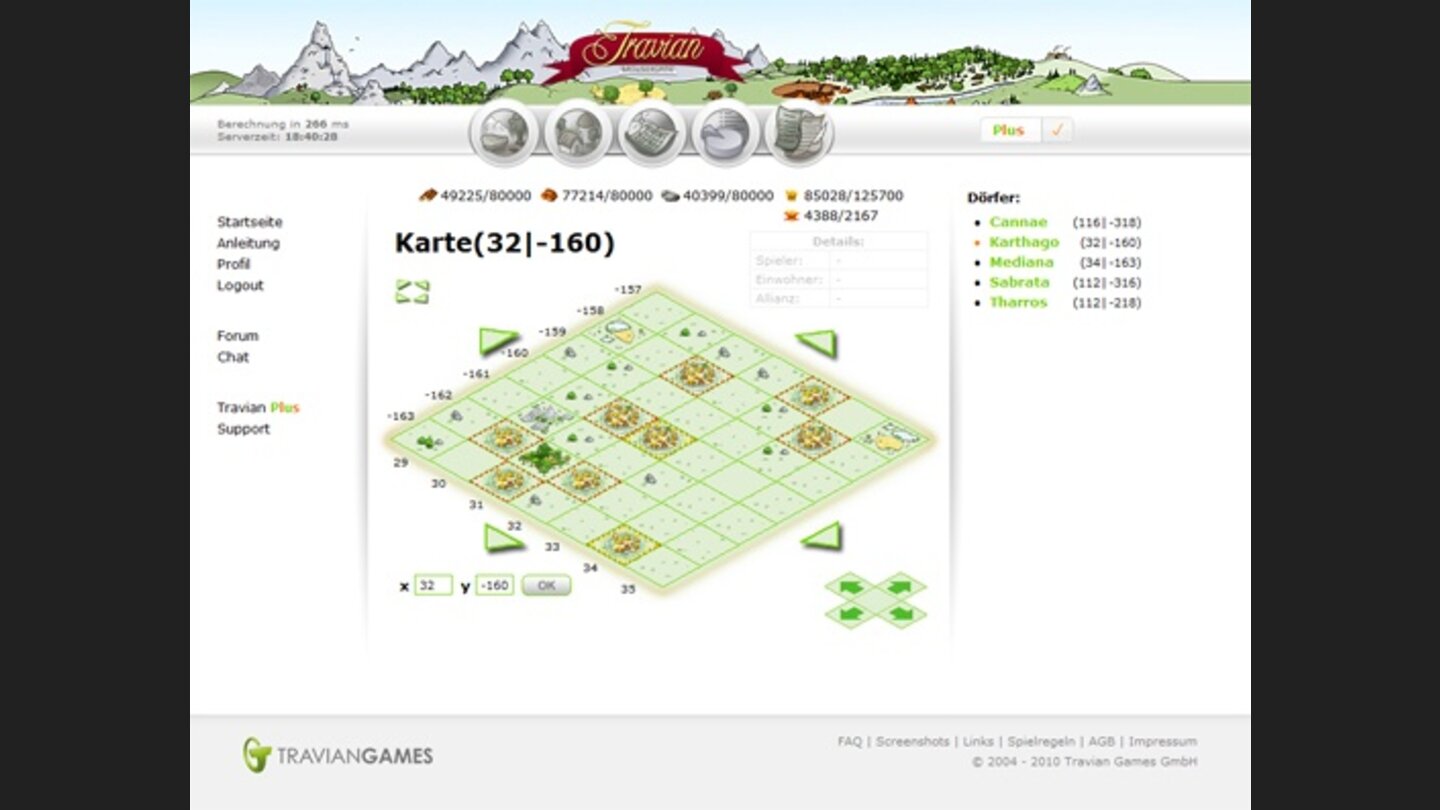Open the resource fields overview round icon

504,132
